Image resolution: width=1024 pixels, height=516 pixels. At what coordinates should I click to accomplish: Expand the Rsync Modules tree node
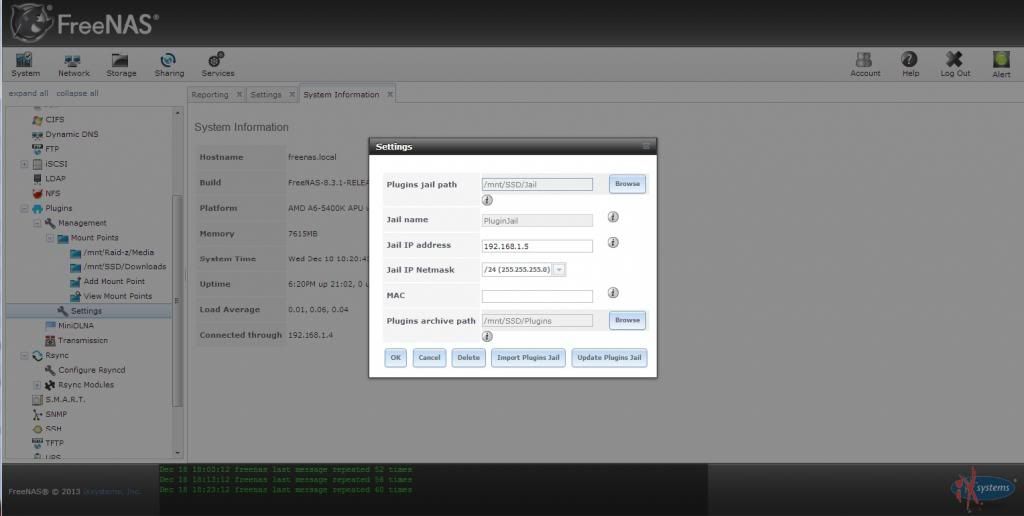(37, 385)
